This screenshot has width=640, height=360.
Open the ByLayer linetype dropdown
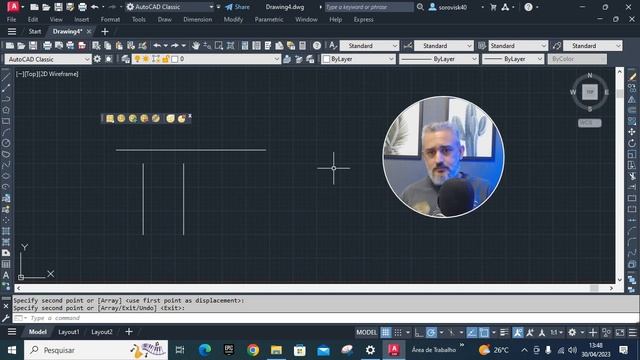(x=438, y=59)
